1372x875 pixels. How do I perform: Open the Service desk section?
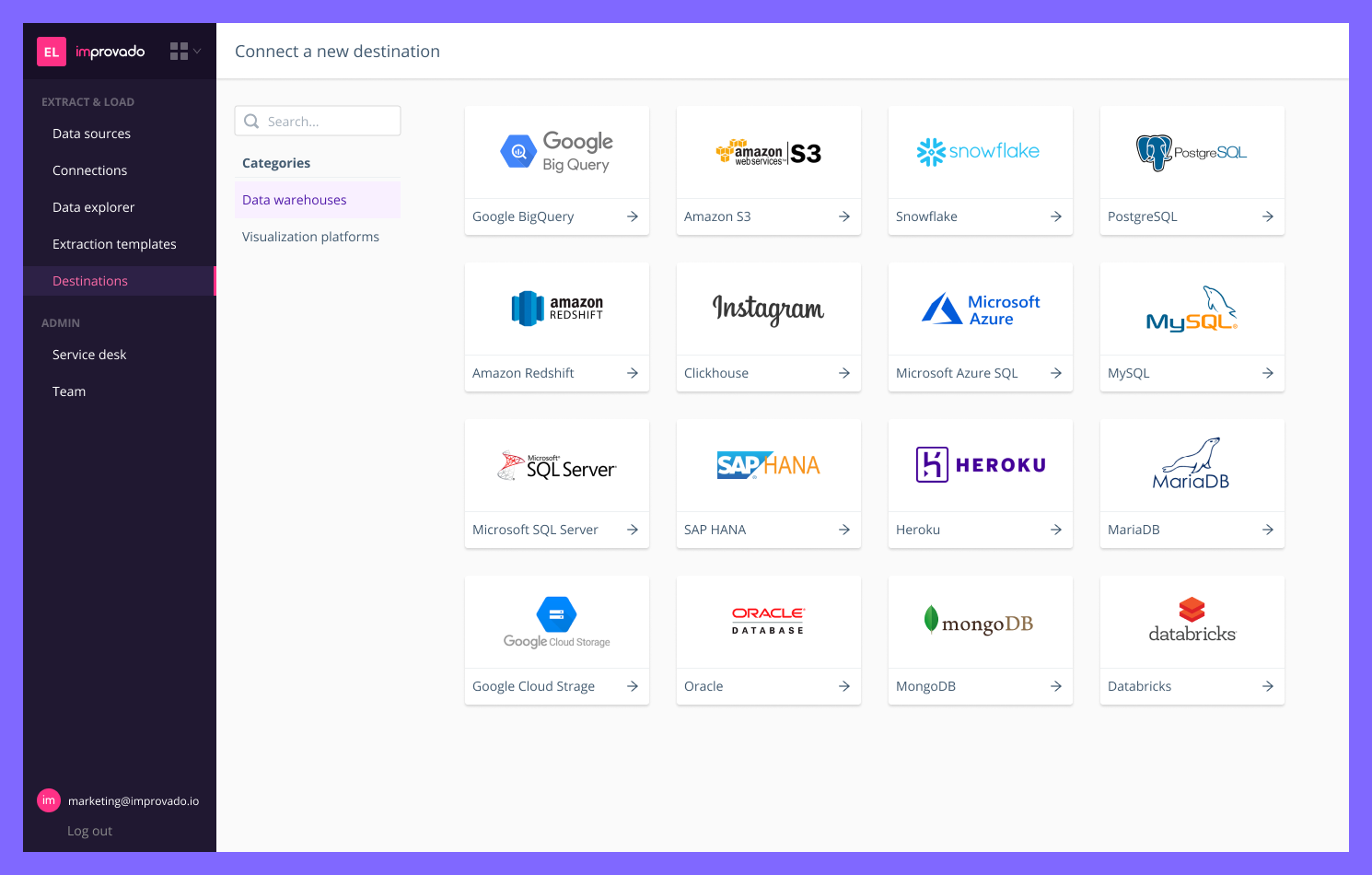point(89,355)
